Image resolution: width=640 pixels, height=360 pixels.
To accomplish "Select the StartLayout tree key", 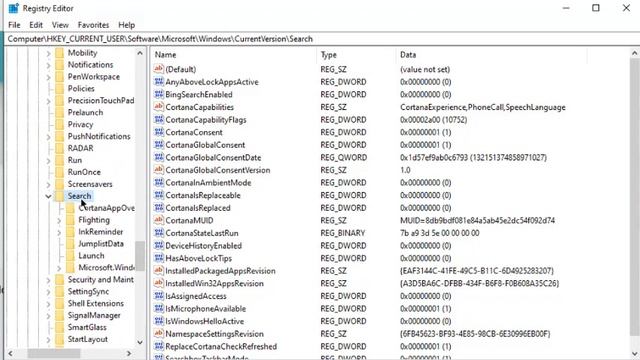I will [87, 339].
